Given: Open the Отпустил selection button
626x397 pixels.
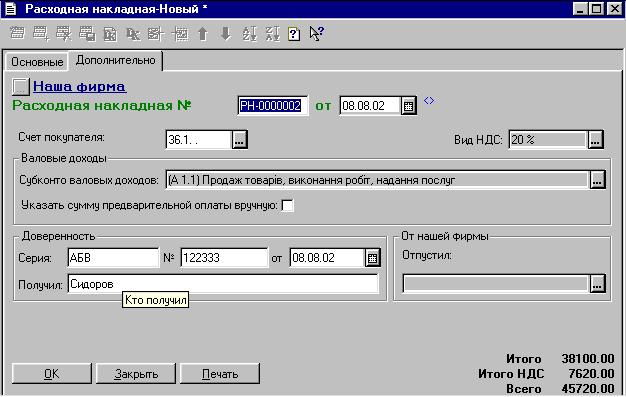Looking at the screenshot, I should click(597, 284).
